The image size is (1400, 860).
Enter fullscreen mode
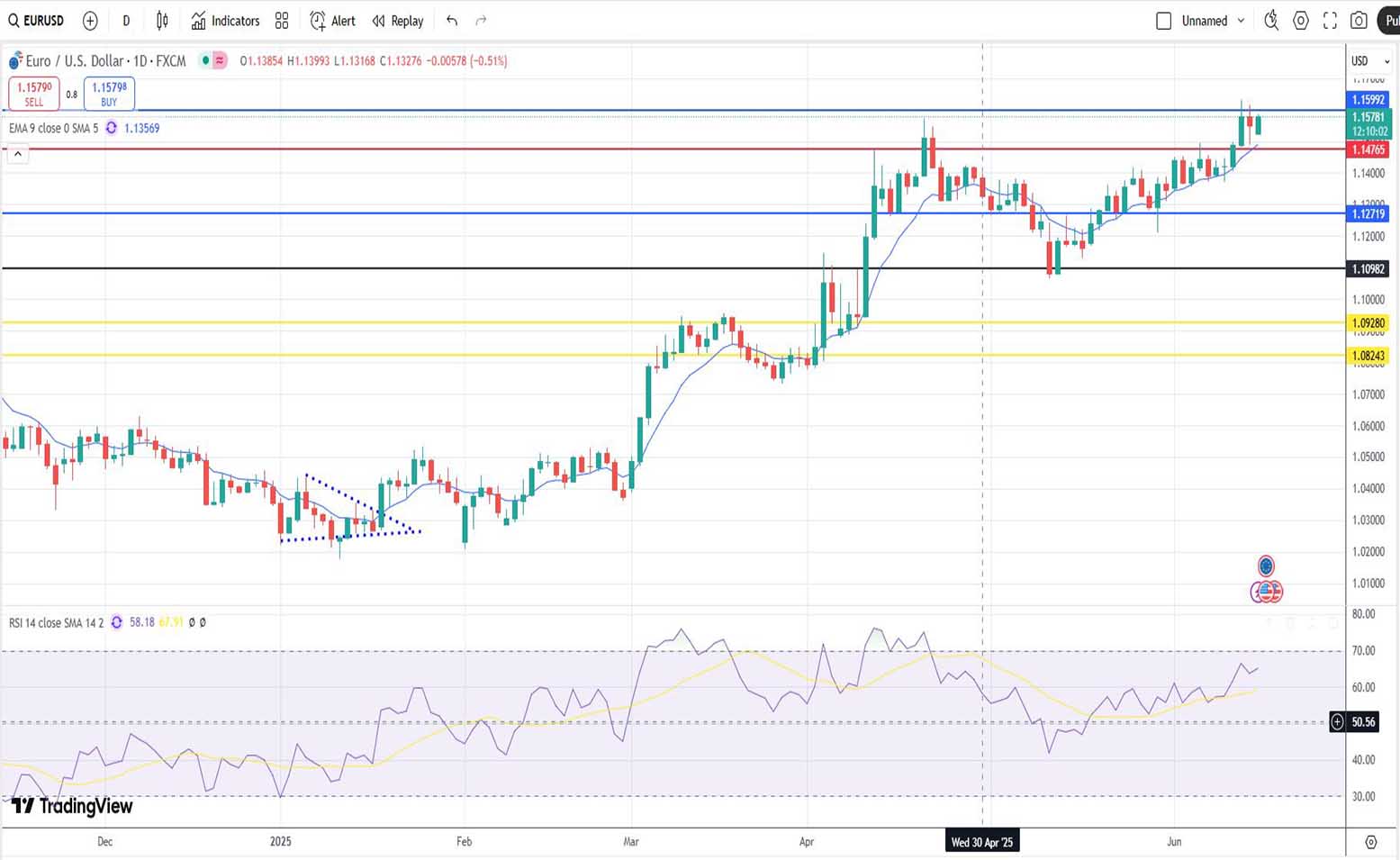click(1330, 21)
